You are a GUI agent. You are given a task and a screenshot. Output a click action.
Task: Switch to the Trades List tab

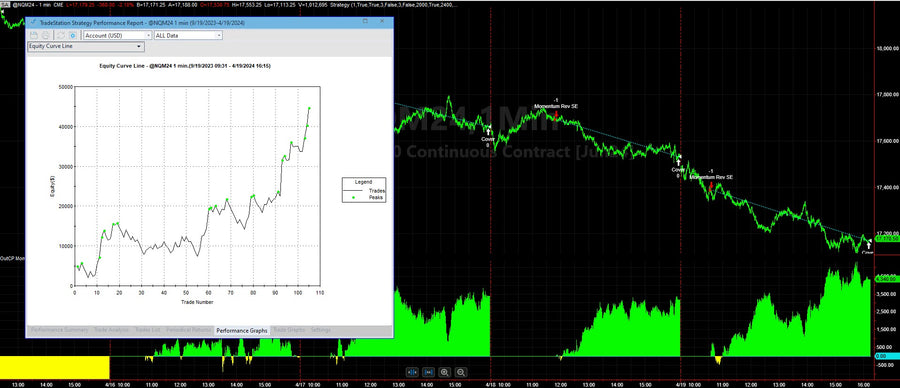[x=148, y=331]
